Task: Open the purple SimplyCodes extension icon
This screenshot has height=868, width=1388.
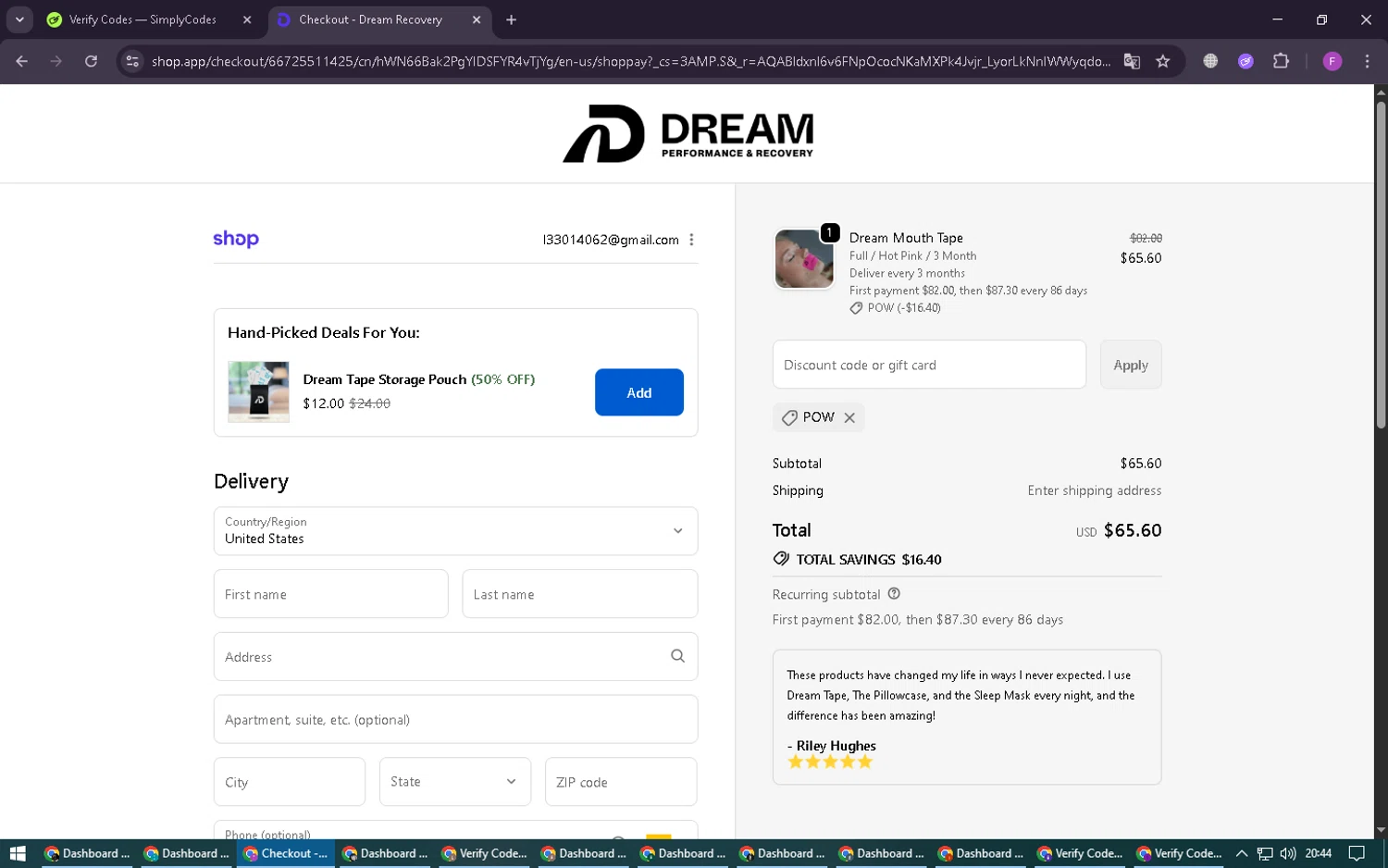Action: point(1245,61)
